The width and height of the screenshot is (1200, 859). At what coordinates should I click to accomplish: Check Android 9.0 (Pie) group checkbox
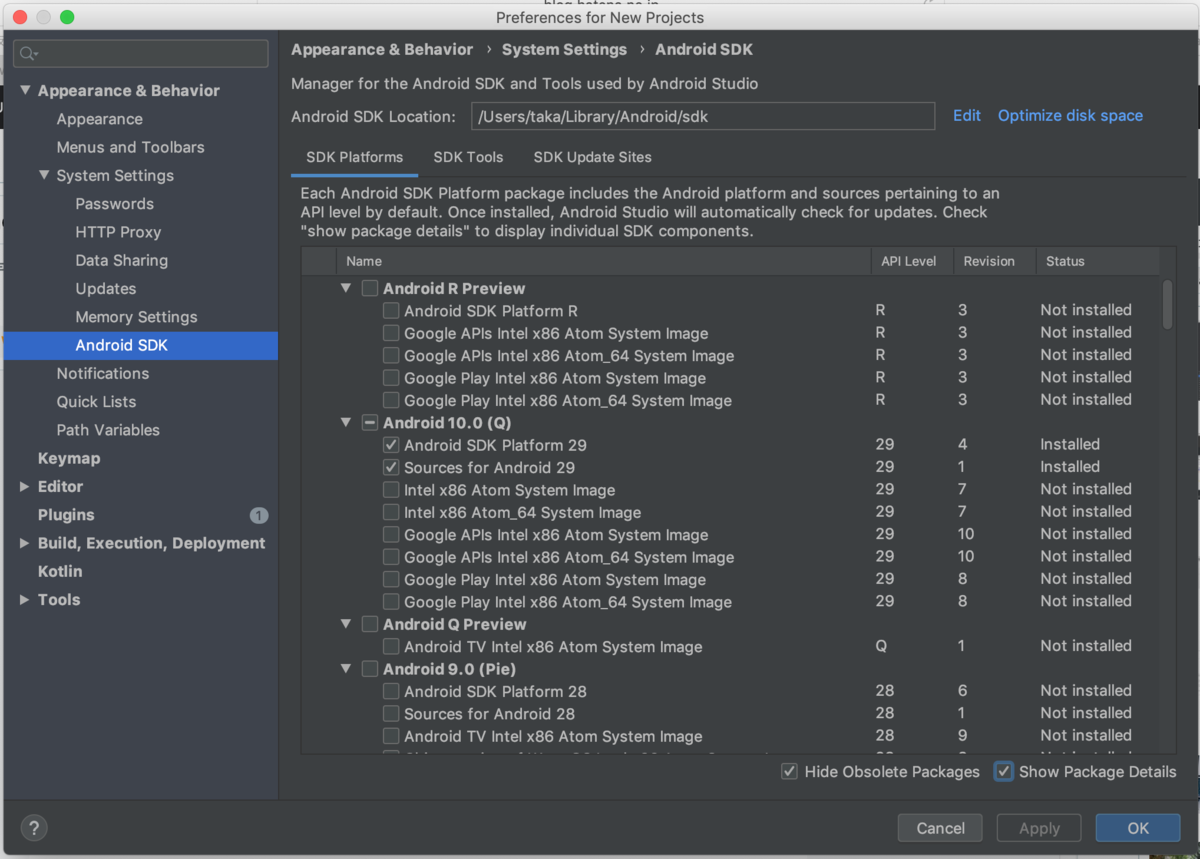[370, 669]
